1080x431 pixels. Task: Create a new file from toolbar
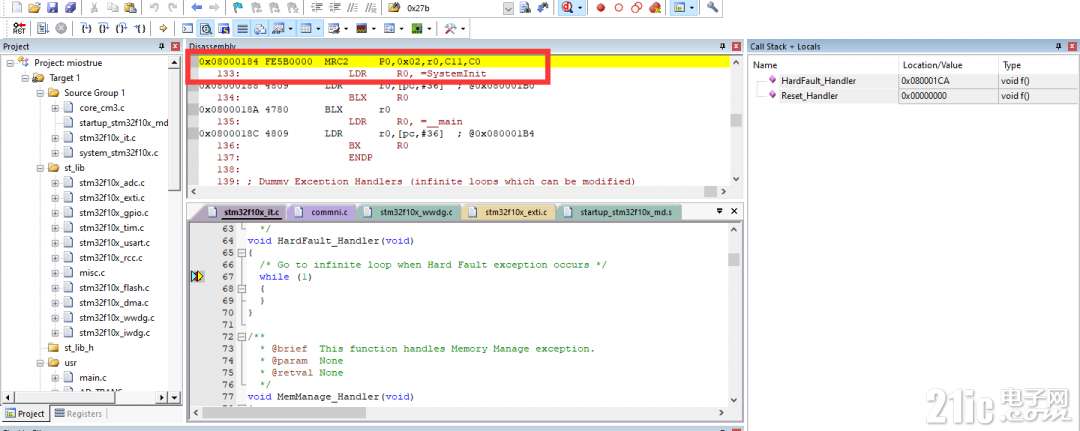(17, 8)
